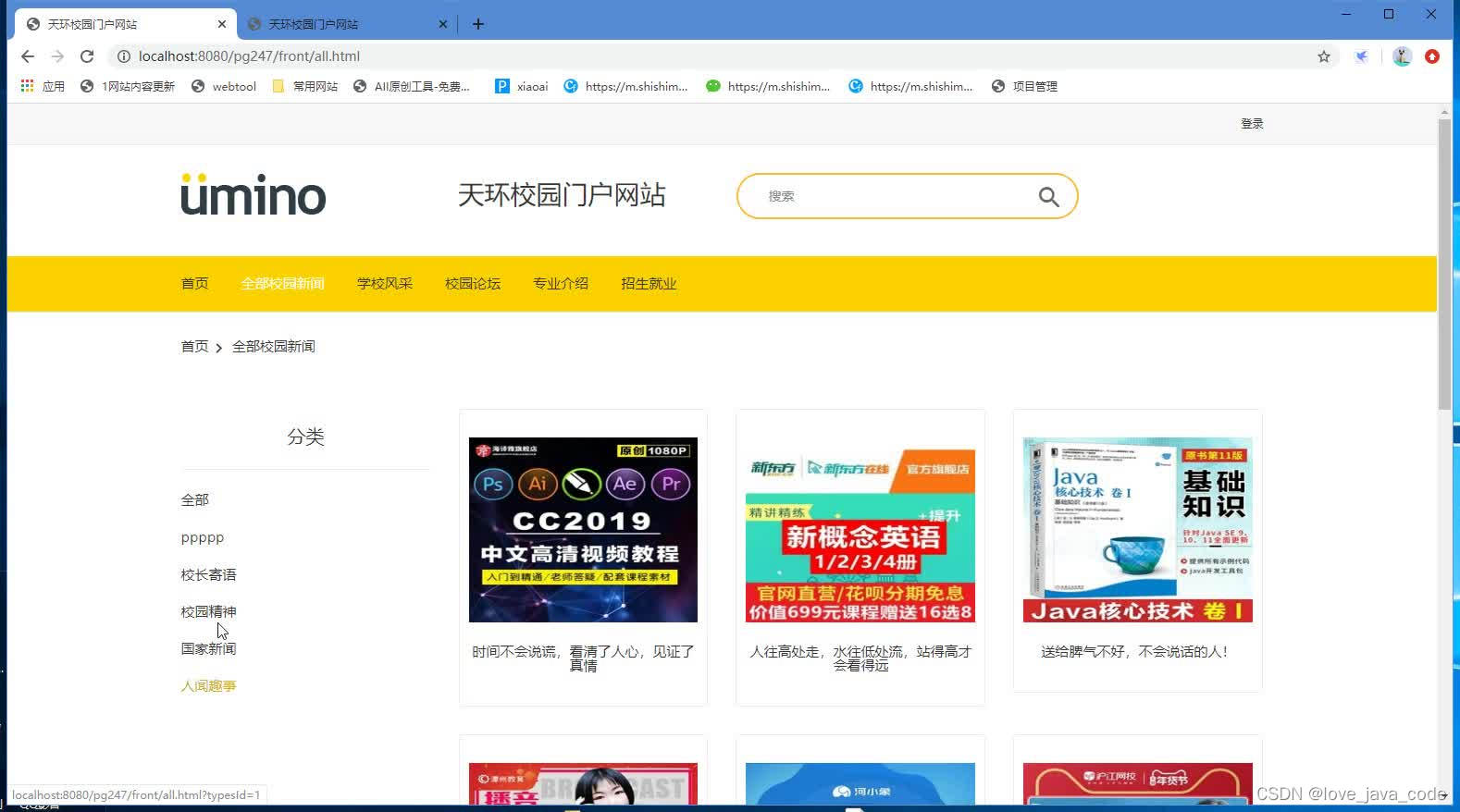Open the All原创工具 bookmark
This screenshot has width=1460, height=812.
(412, 86)
